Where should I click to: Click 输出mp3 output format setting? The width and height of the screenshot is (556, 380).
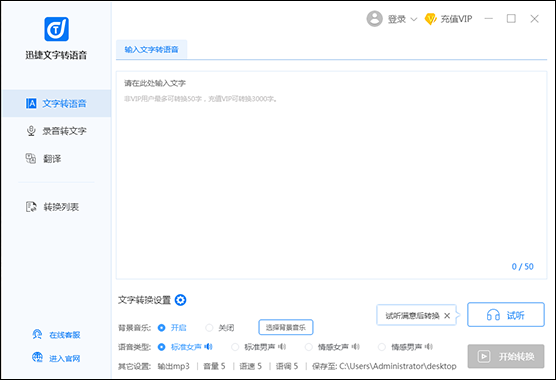pyautogui.click(x=173, y=366)
